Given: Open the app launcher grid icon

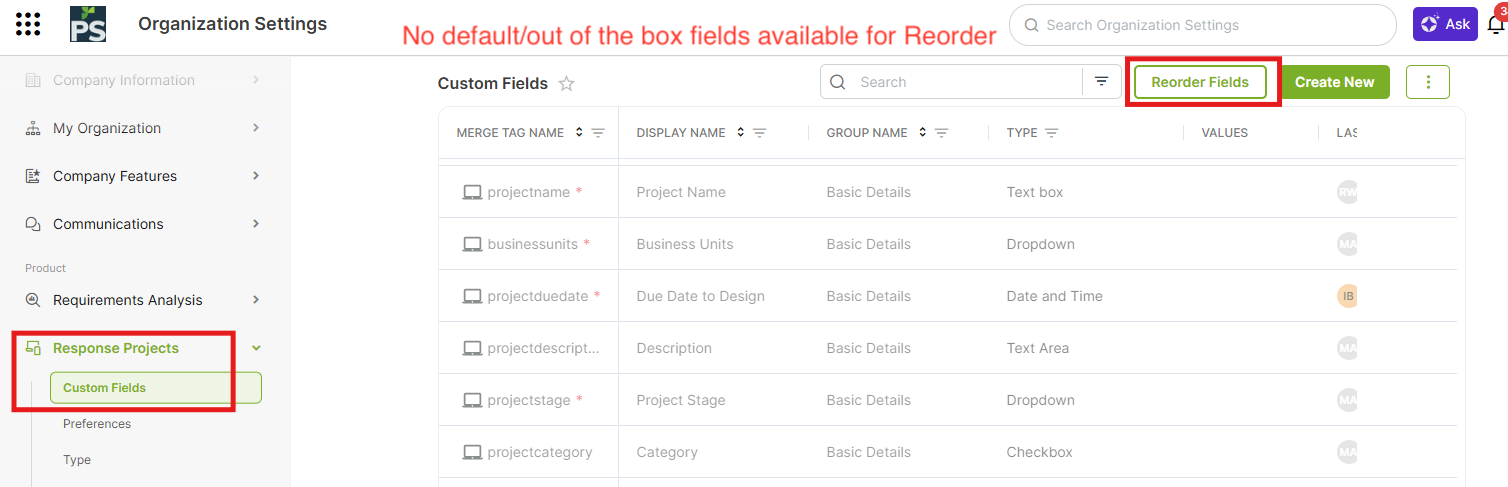Looking at the screenshot, I should click(x=29, y=24).
